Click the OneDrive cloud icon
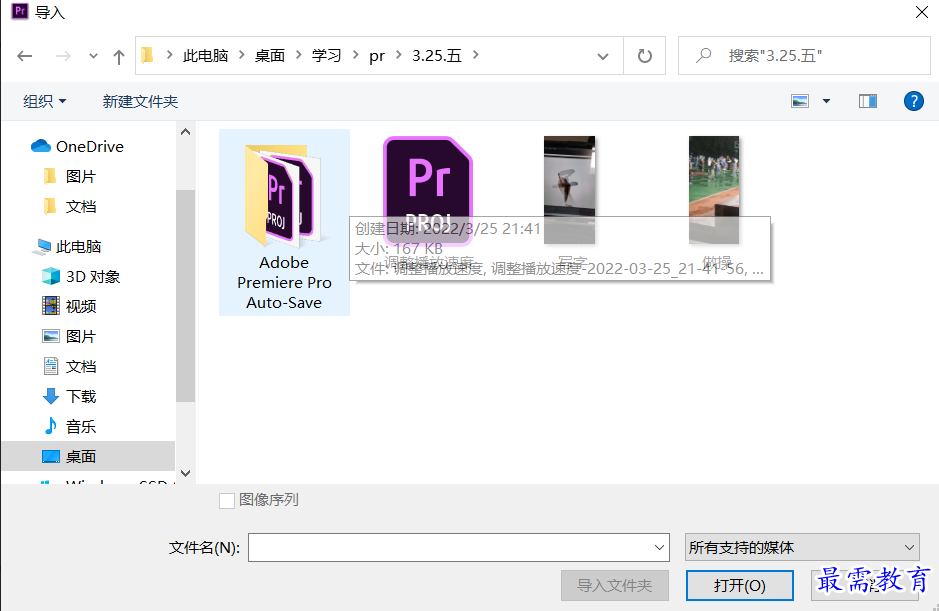The image size is (939, 611). [x=41, y=146]
